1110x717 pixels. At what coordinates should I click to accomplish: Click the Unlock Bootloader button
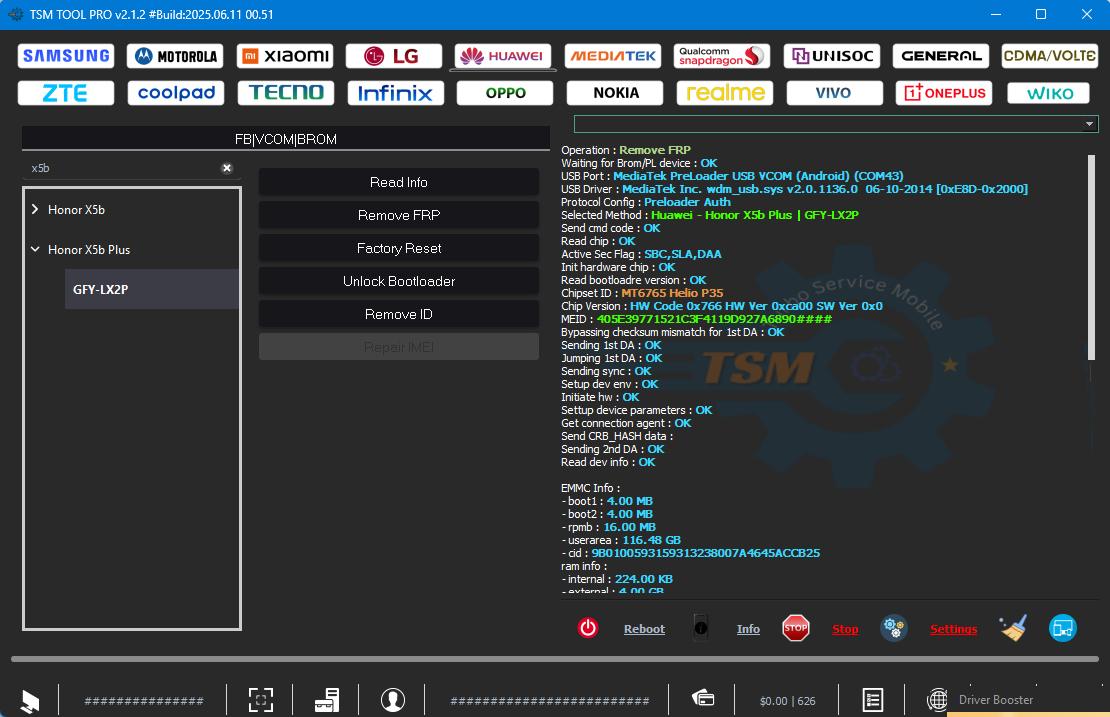click(399, 281)
